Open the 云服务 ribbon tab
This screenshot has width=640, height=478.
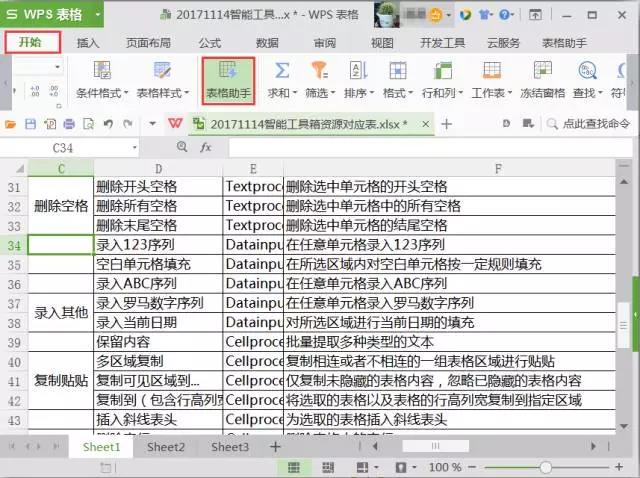[x=503, y=43]
